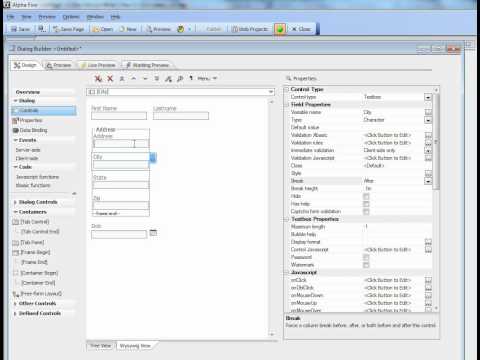Click the First Name input field
480x360 pixels.
tap(119, 116)
